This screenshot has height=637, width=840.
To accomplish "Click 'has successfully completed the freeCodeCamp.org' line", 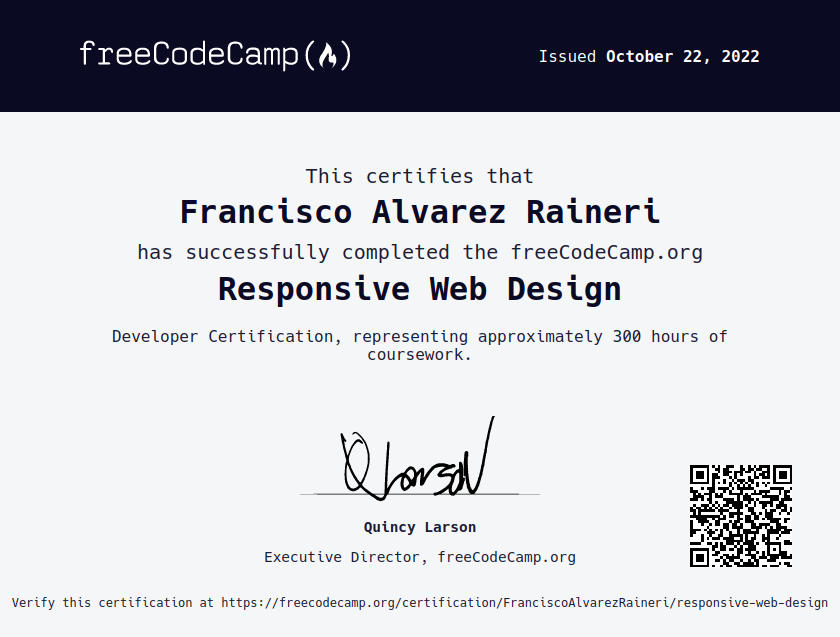I will click(x=420, y=252).
